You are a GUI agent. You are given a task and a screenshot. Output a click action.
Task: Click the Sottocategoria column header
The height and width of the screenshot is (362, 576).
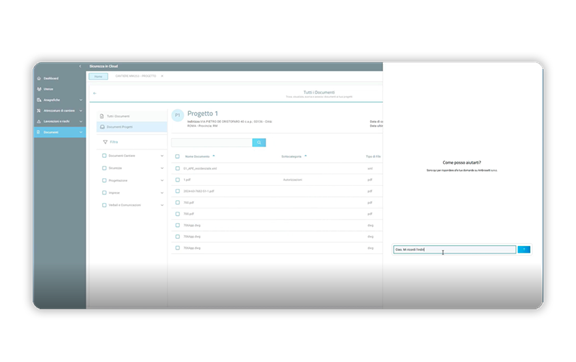coord(291,157)
